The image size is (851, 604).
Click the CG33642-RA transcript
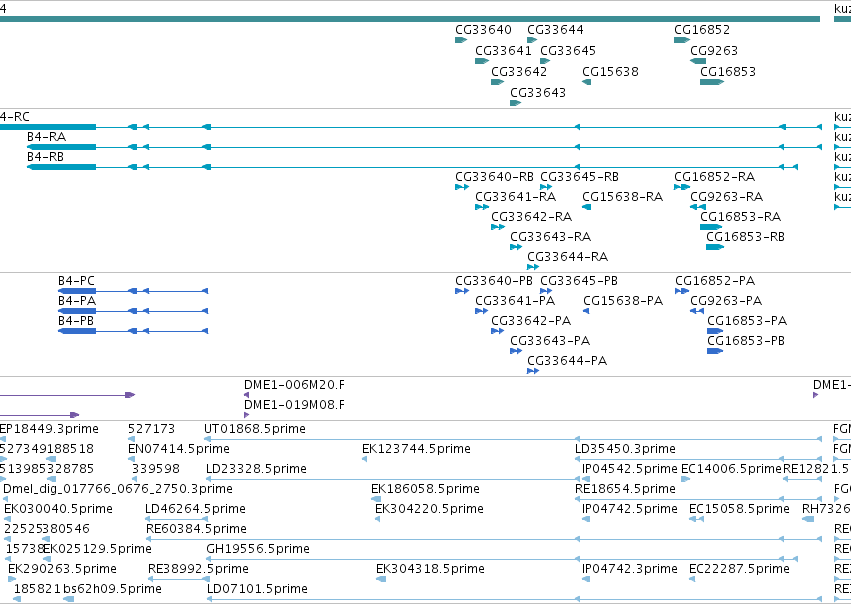coord(498,227)
